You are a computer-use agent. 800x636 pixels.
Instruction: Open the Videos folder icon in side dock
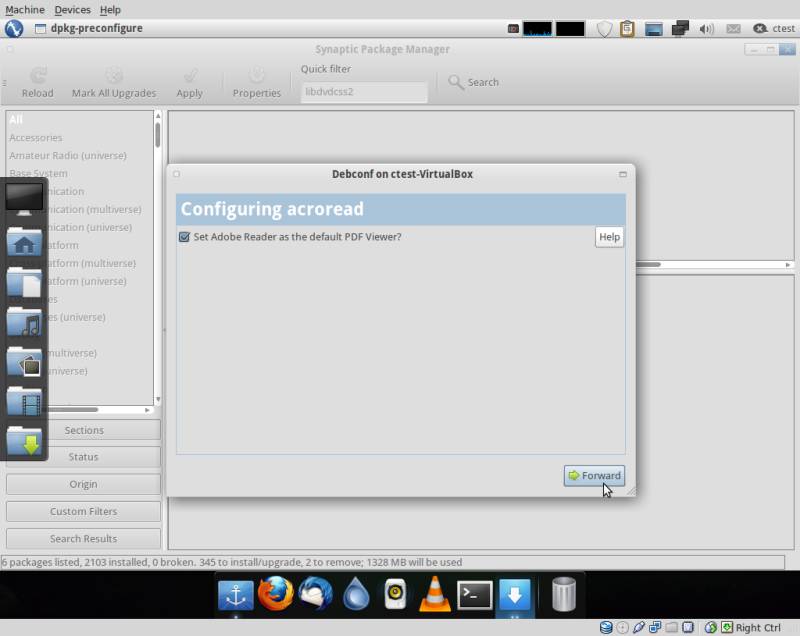point(24,401)
